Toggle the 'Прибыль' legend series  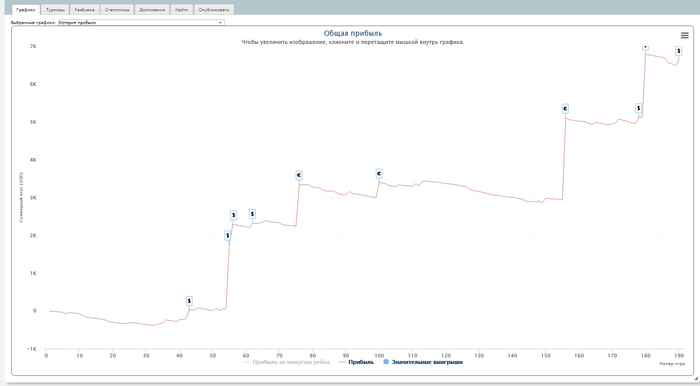coord(356,362)
